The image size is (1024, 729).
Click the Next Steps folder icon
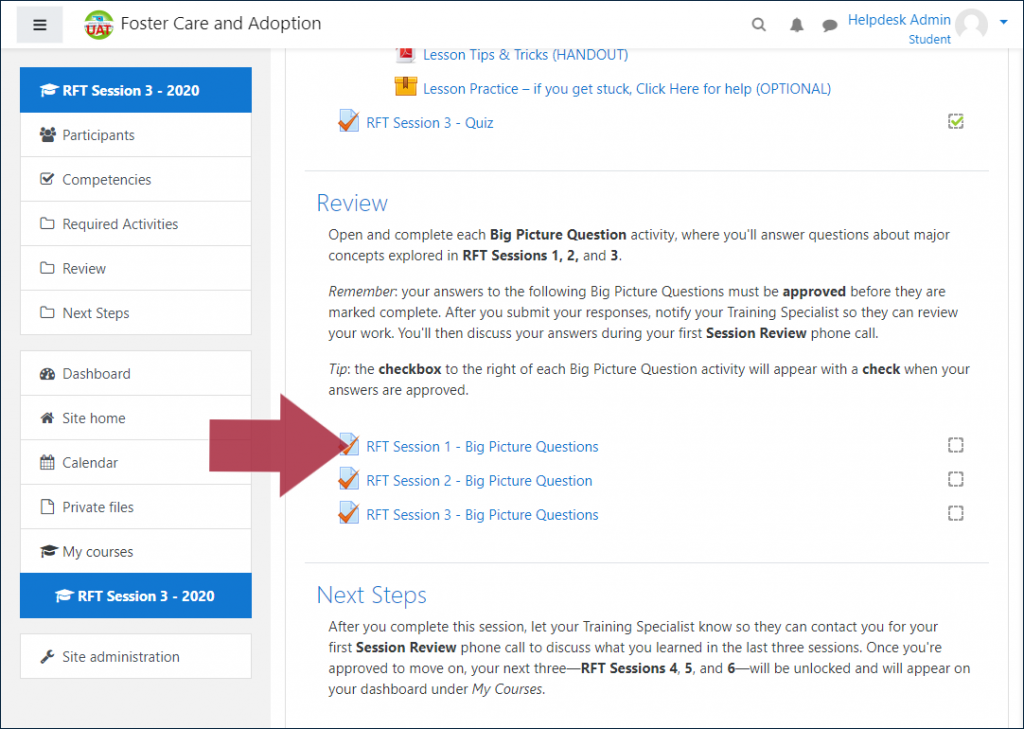(47, 312)
